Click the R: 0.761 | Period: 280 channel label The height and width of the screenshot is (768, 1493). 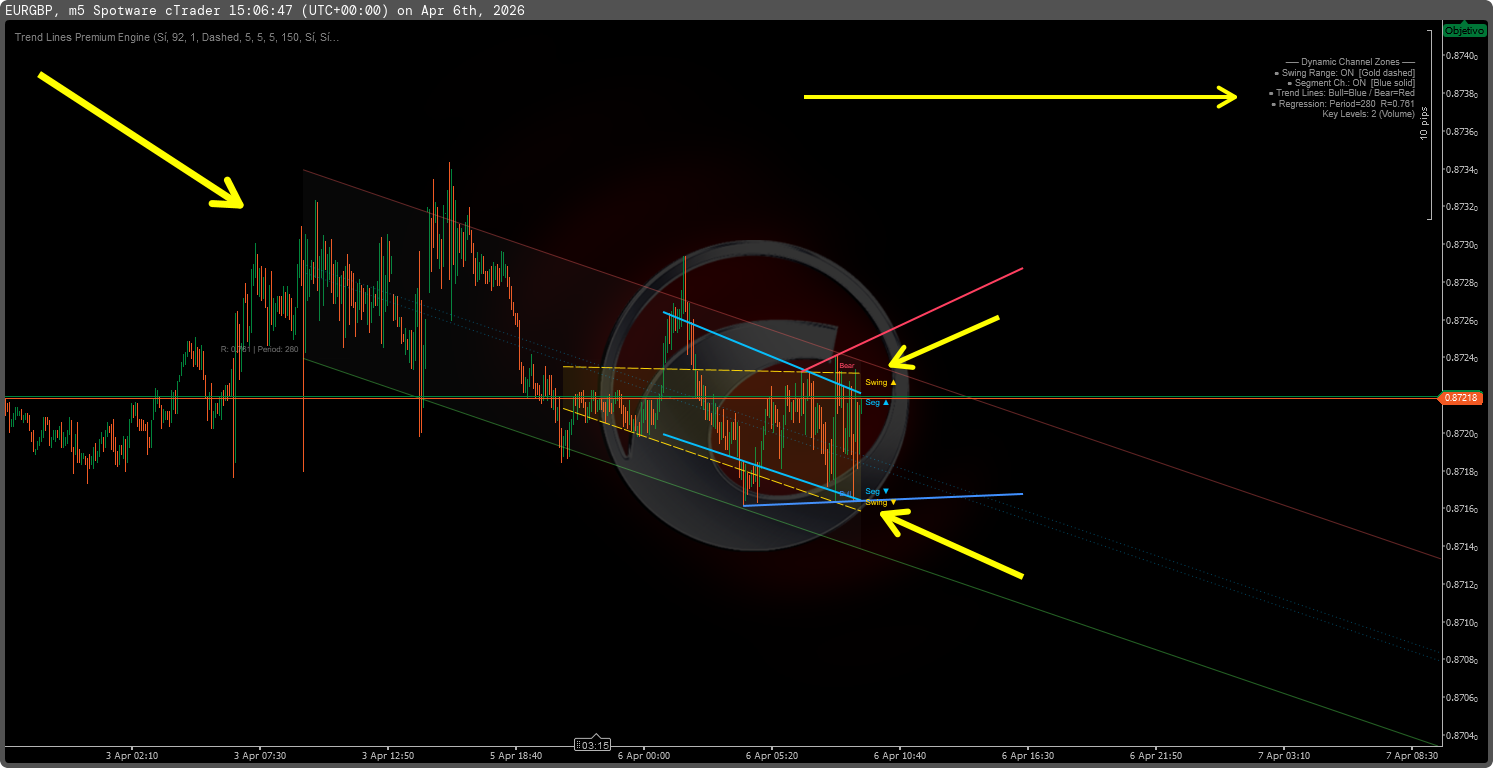pos(259,349)
